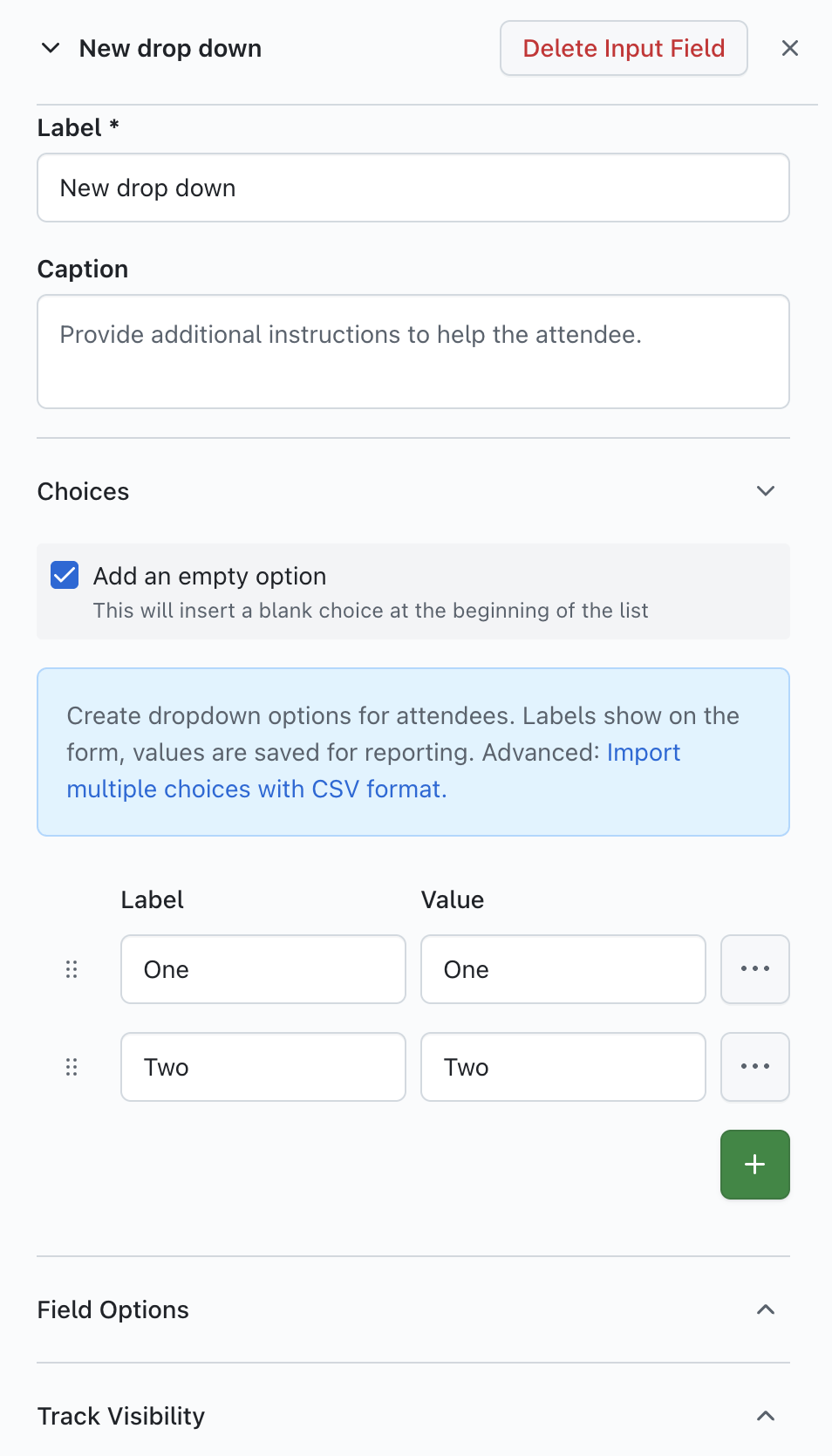Image resolution: width=832 pixels, height=1456 pixels.
Task: Expand the Track Visibility section
Action: (x=765, y=1416)
